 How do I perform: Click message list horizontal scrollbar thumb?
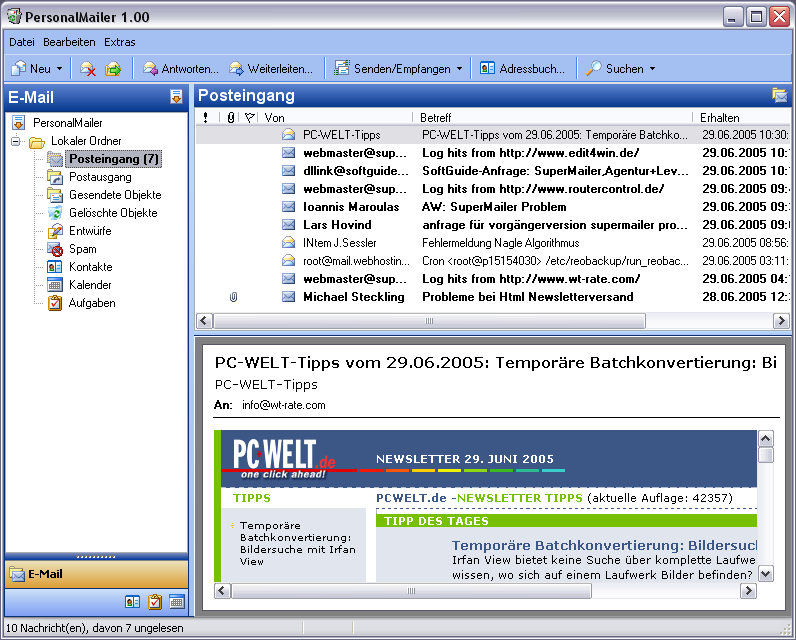pyautogui.click(x=429, y=321)
